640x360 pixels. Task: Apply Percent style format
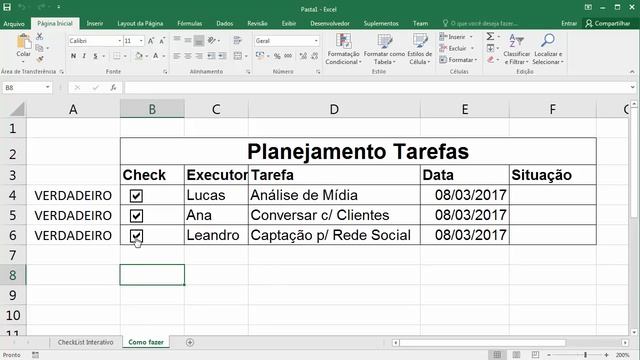(x=277, y=56)
